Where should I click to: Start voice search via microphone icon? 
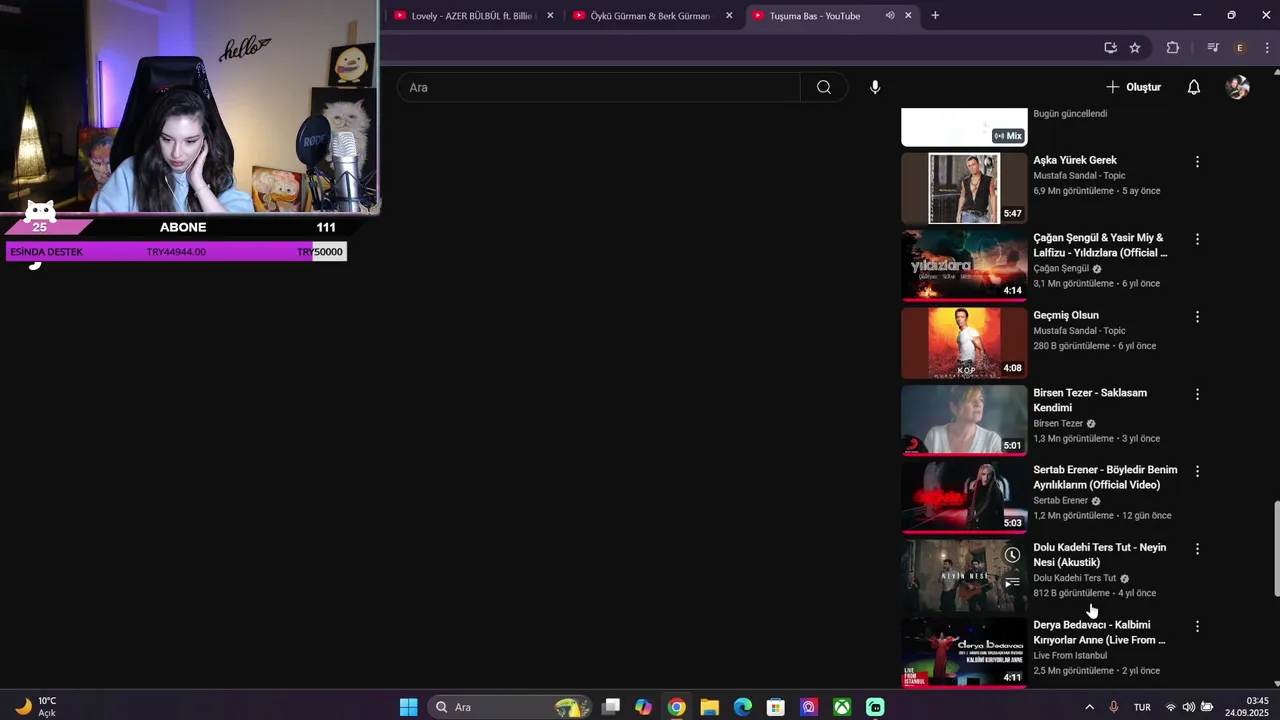point(875,87)
